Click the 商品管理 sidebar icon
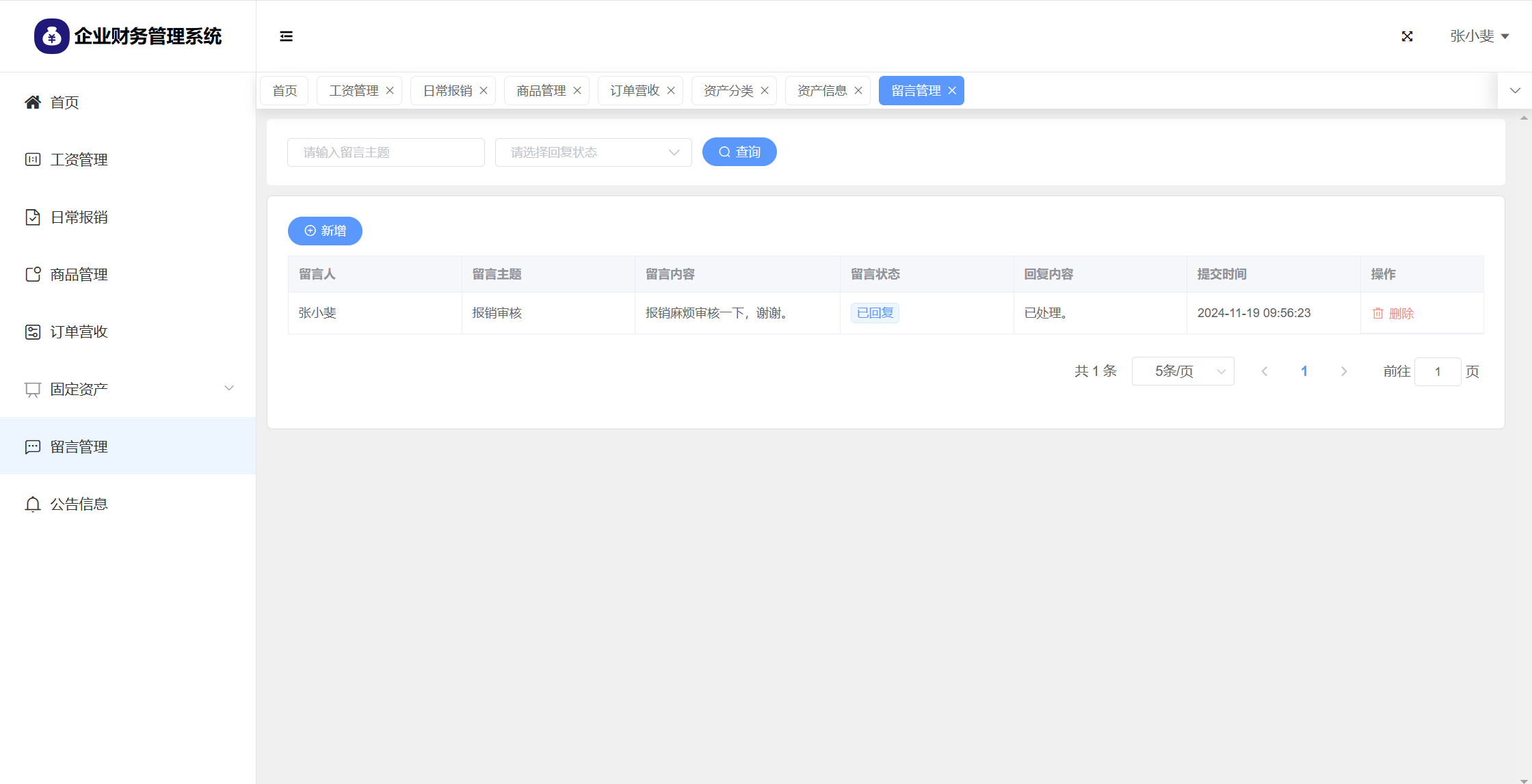The image size is (1532, 784). tap(32, 275)
